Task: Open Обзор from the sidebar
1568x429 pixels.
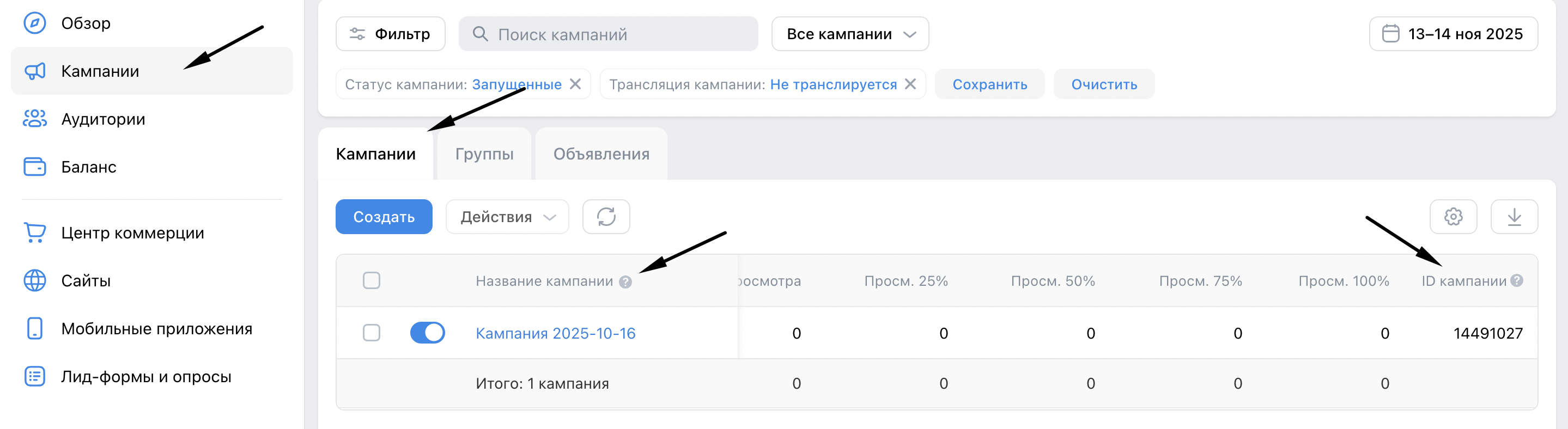Action: point(85,23)
